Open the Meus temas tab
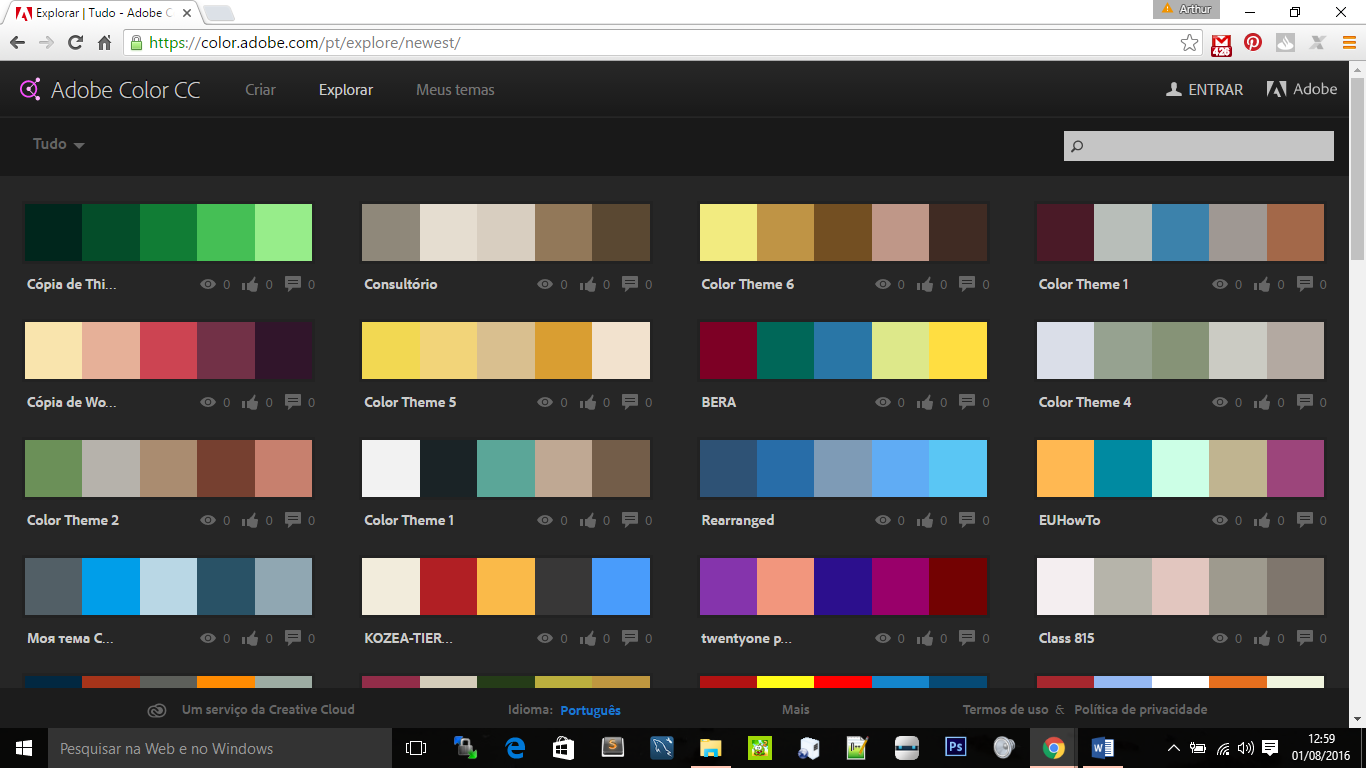This screenshot has width=1366, height=768. (x=455, y=89)
